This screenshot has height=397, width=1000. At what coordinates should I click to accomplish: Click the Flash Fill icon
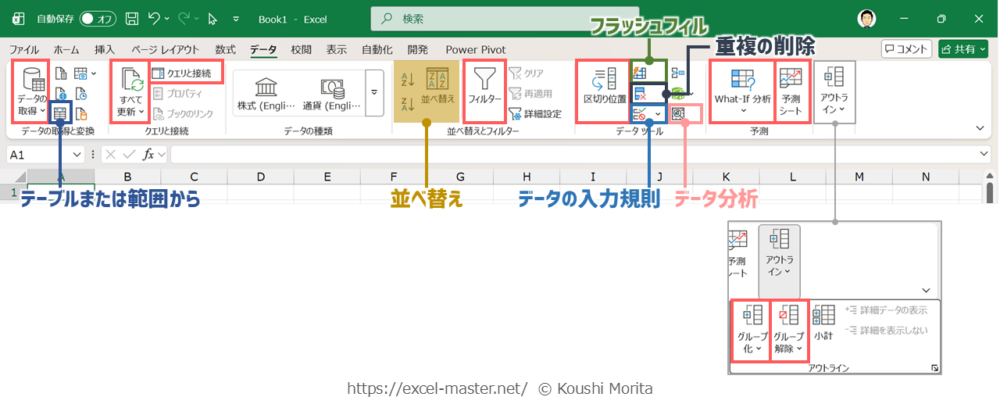click(x=640, y=72)
